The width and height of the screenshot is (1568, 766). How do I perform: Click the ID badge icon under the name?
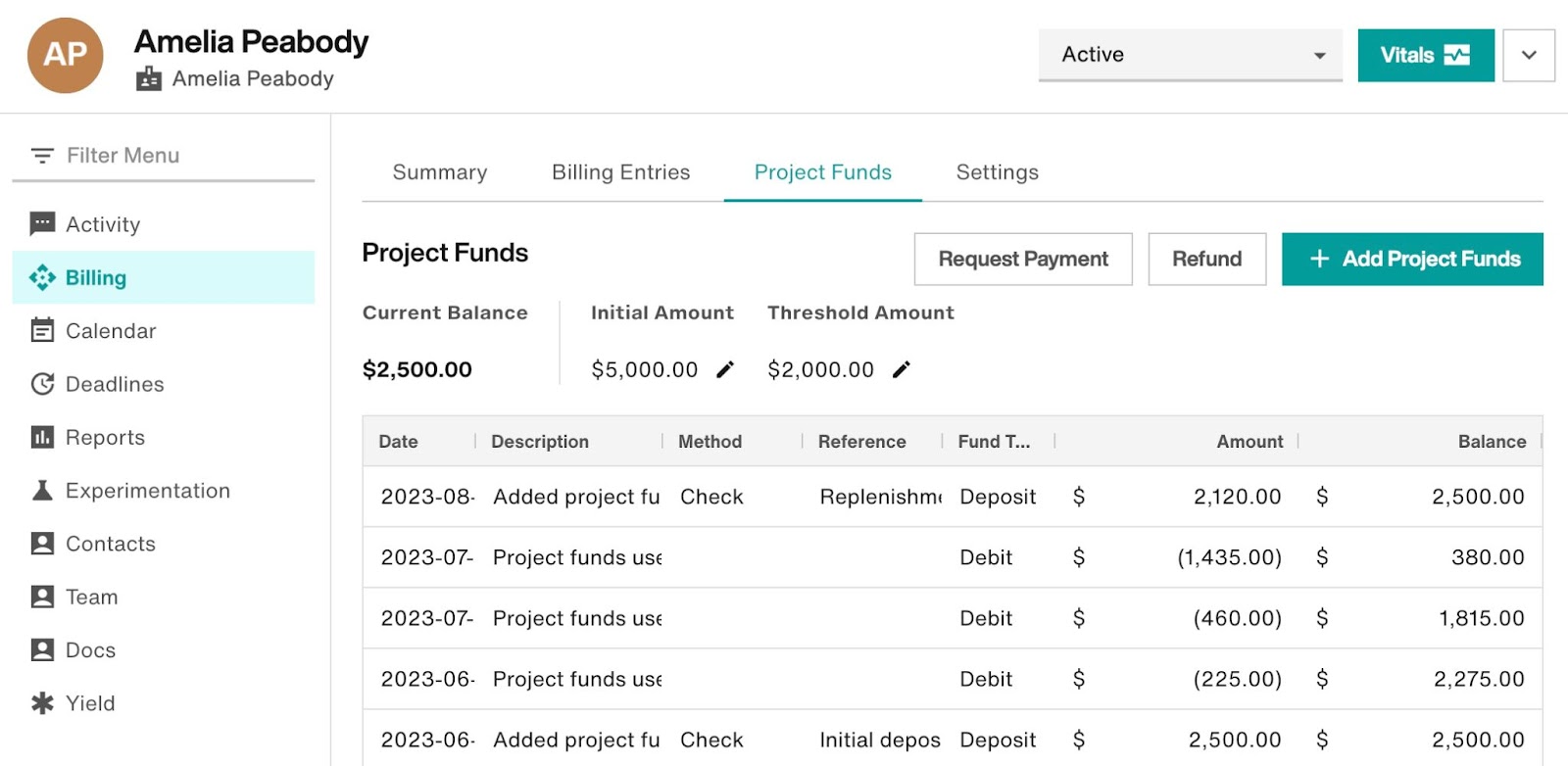coord(149,78)
